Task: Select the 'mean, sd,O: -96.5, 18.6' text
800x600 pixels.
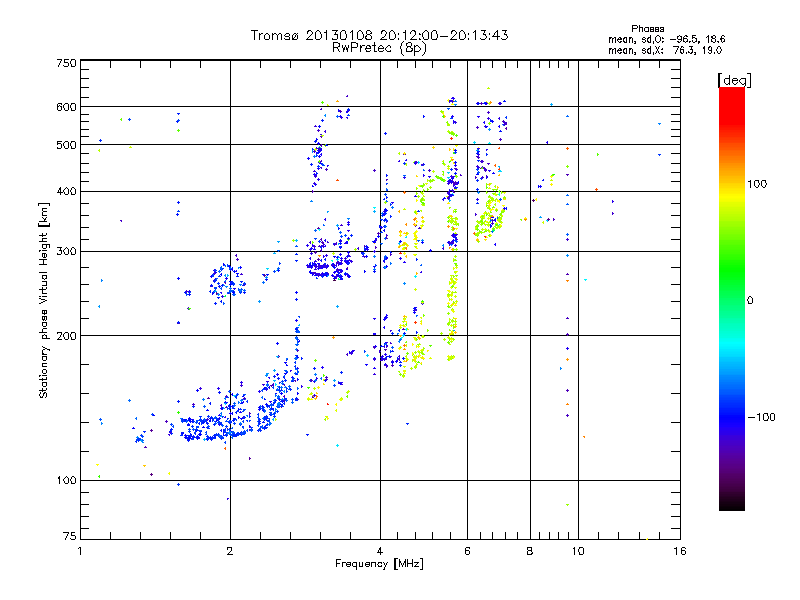Action: point(666,39)
